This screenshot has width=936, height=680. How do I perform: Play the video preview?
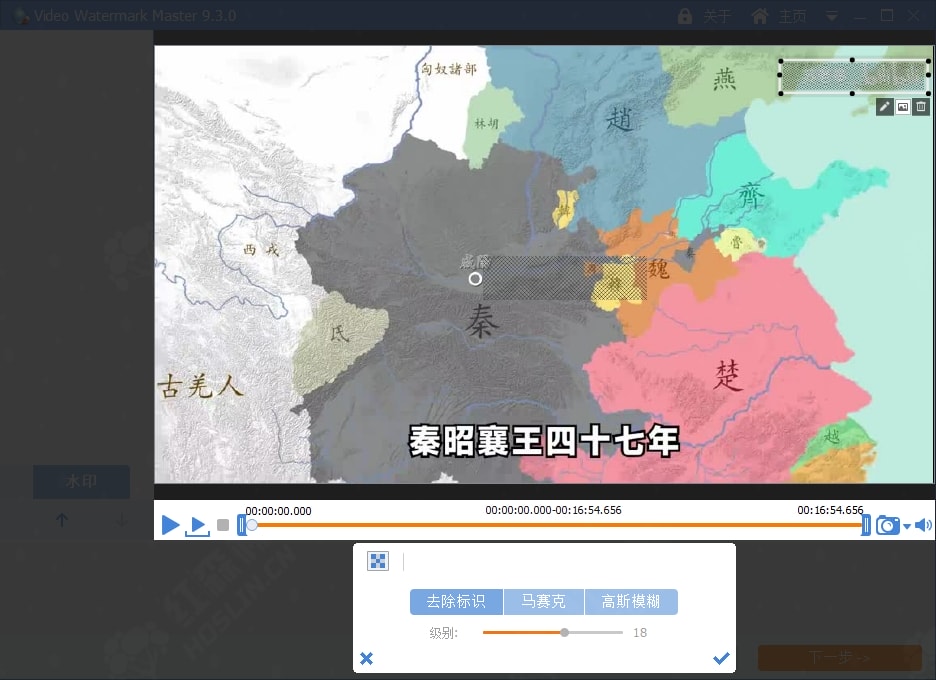pyautogui.click(x=170, y=525)
